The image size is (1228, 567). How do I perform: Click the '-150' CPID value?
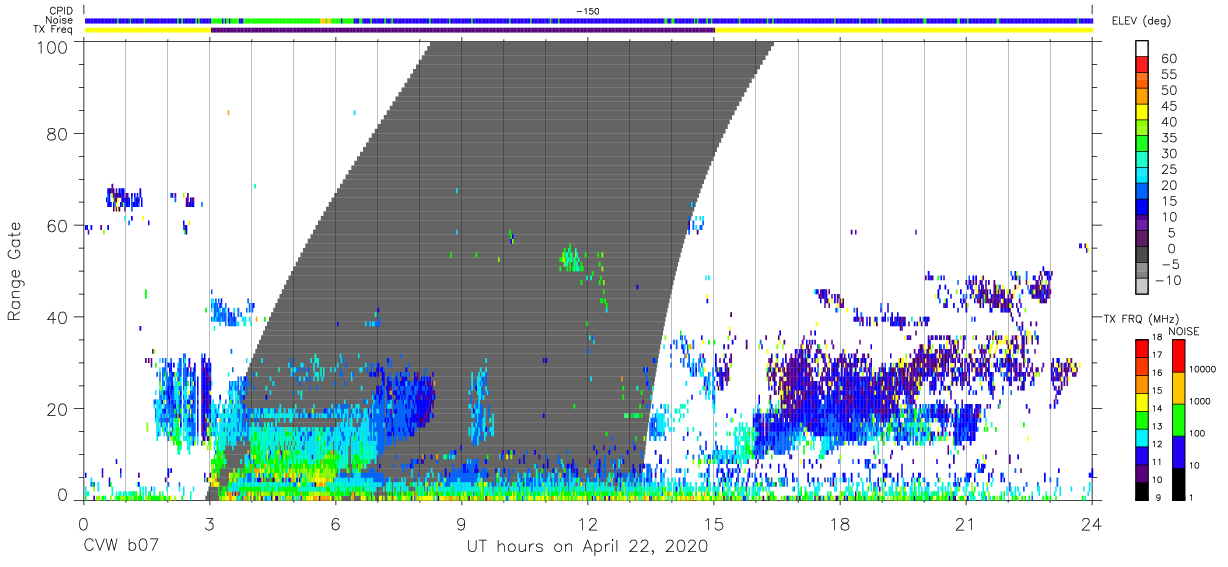[588, 10]
